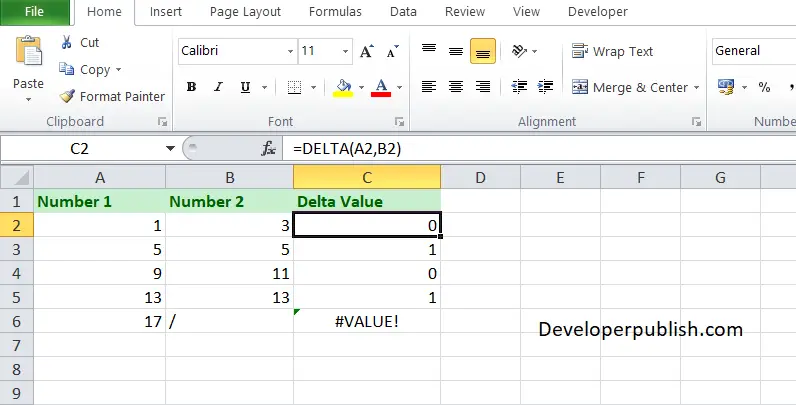
Task: Open the Name Box dropdown arrow
Action: point(171,149)
